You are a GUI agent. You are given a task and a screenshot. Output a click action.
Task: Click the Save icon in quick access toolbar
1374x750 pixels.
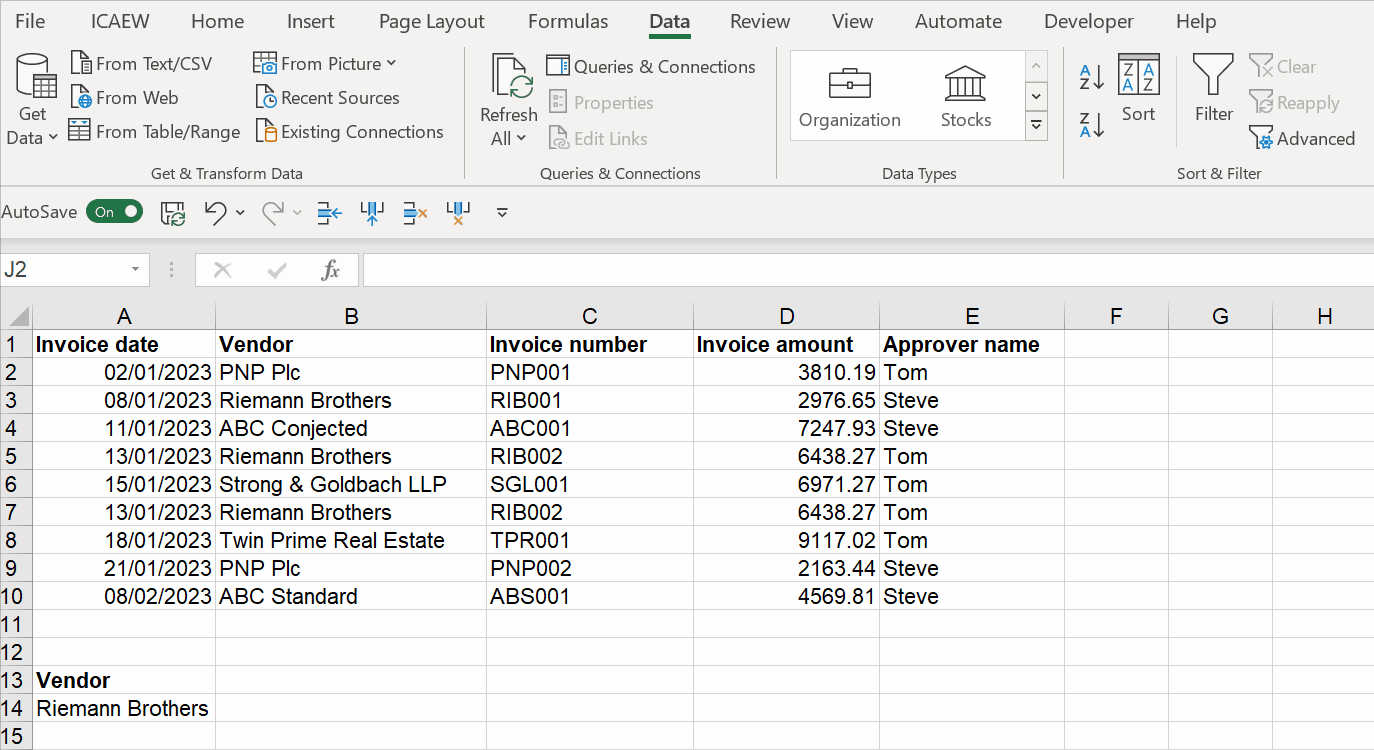pyautogui.click(x=173, y=212)
